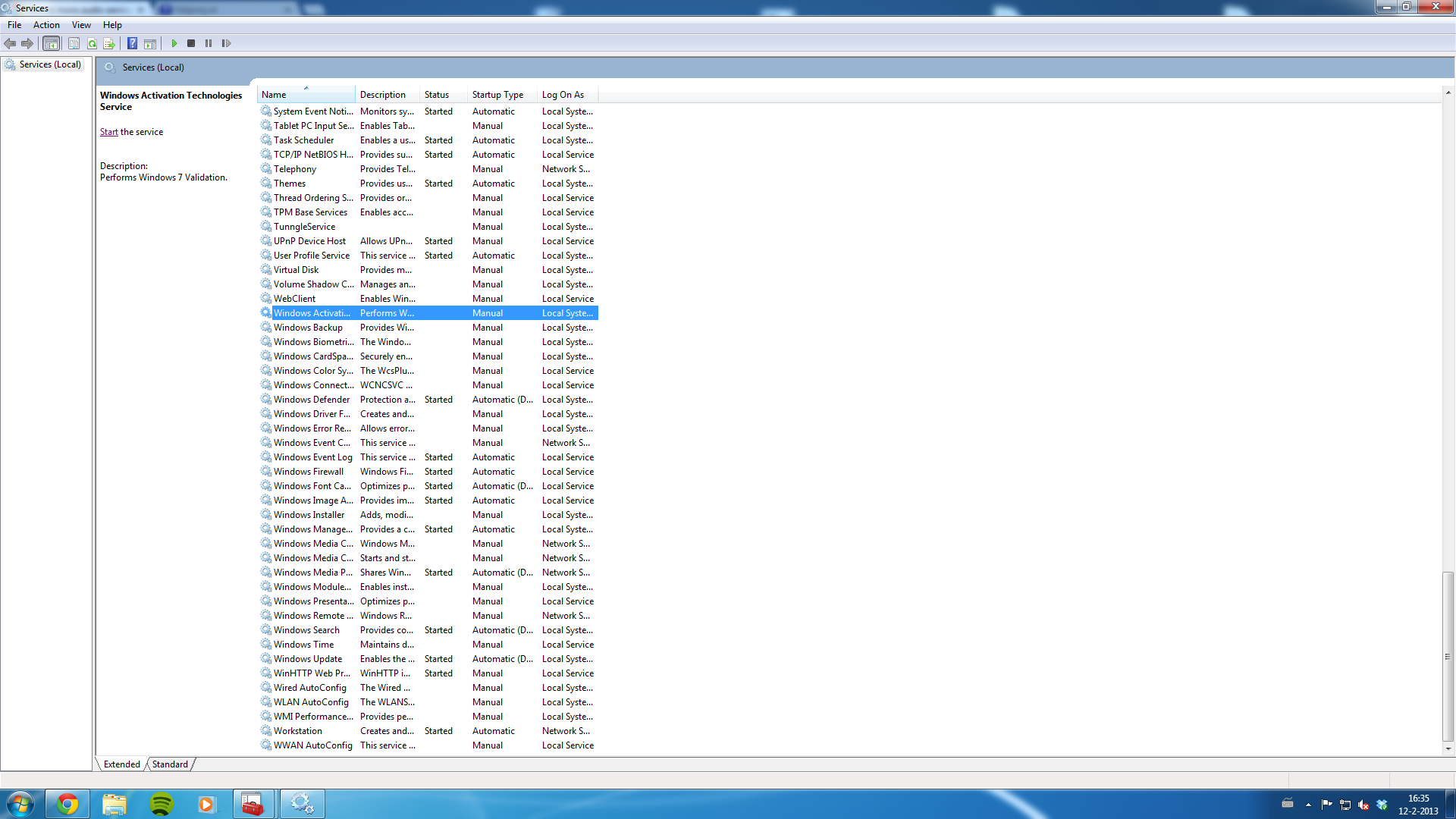Click the Export List toolbar icon
The image size is (1456, 819).
(109, 43)
